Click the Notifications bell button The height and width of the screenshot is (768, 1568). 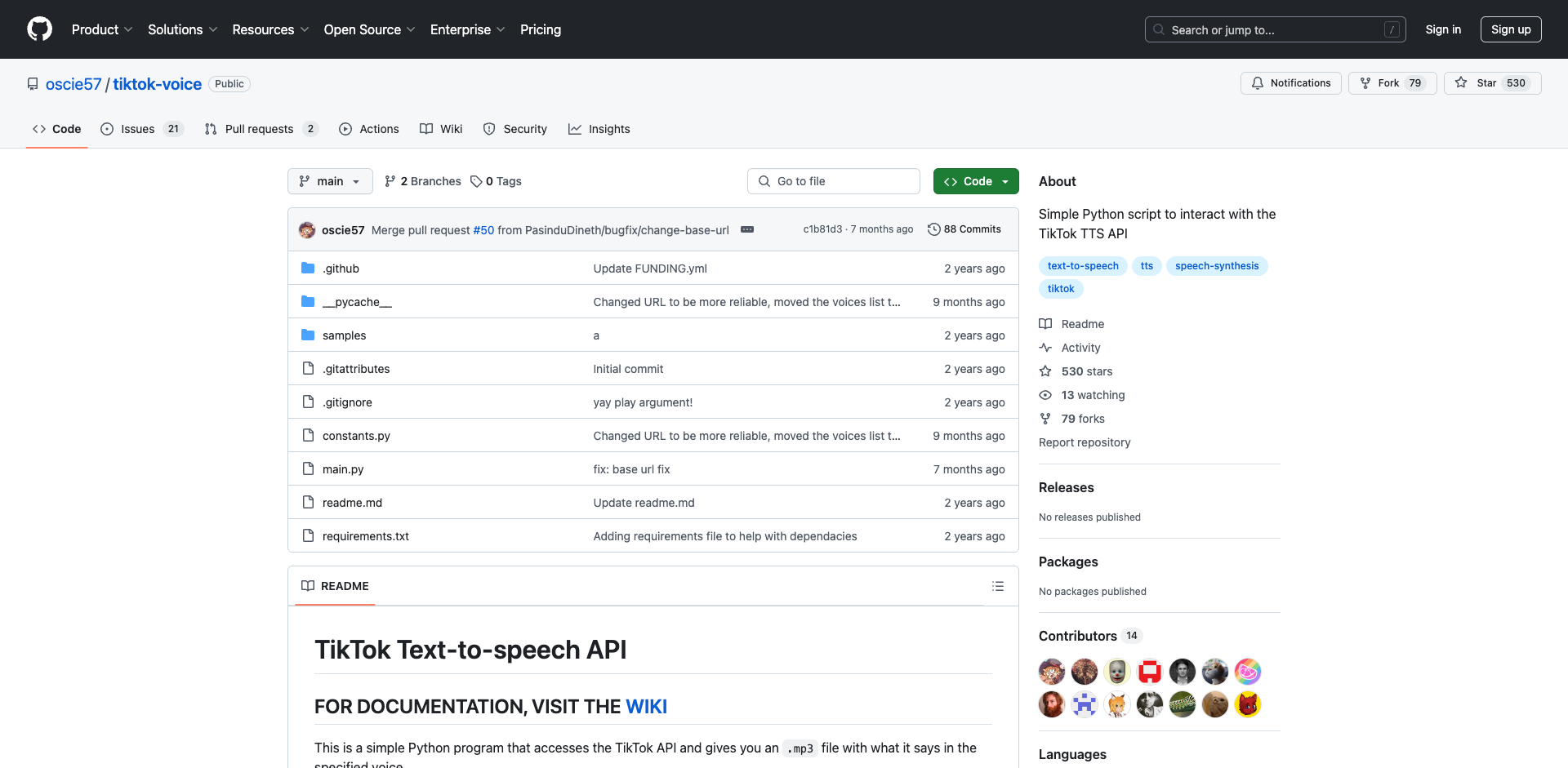click(x=1291, y=83)
